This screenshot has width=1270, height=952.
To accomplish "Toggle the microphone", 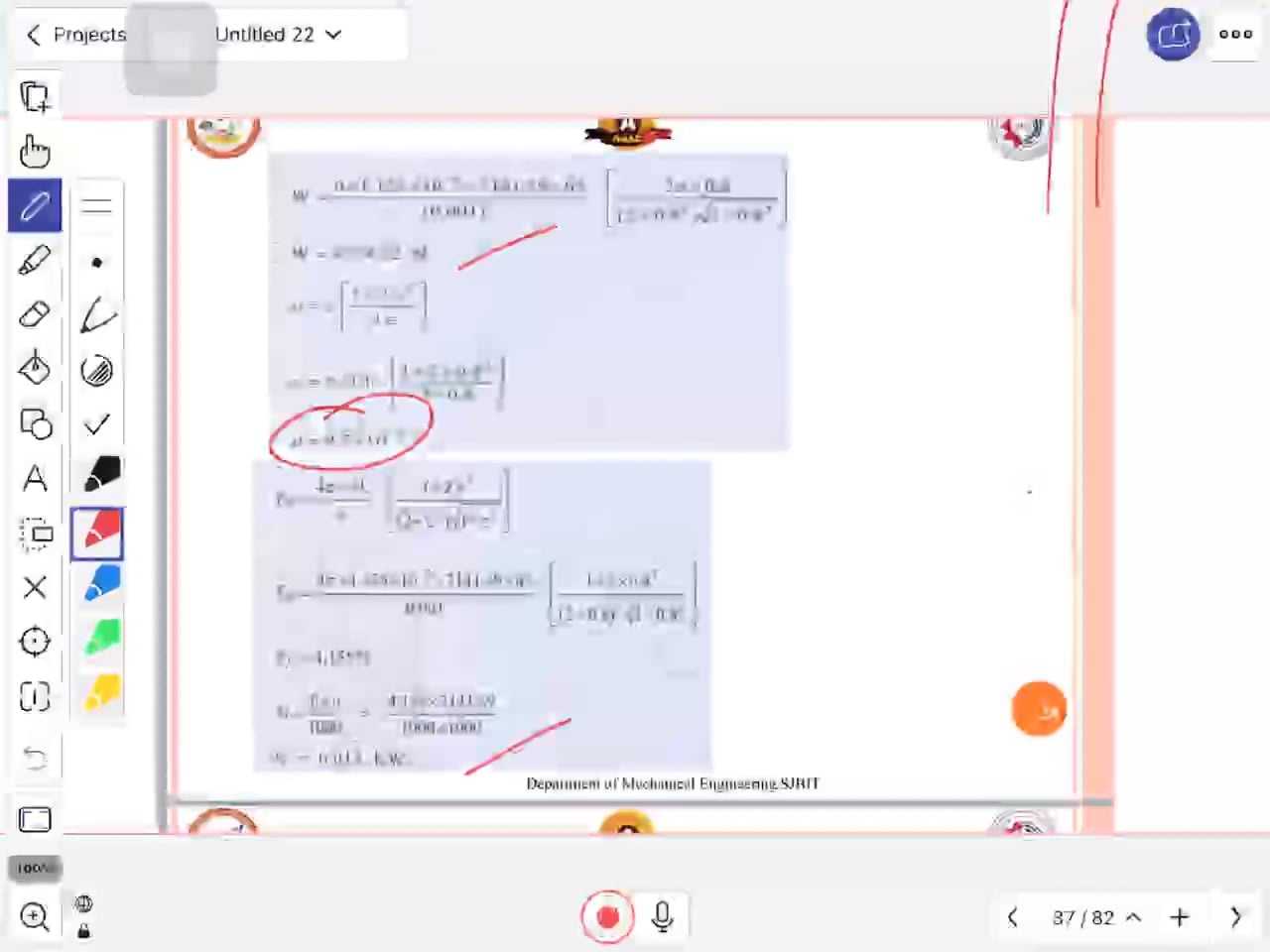I will coord(662,917).
